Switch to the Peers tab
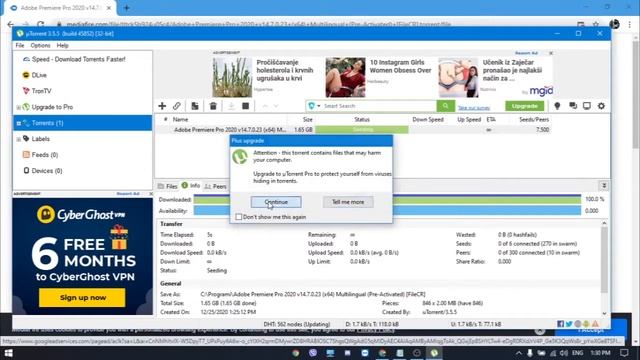Screen dimensions: 640x360 pos(216,186)
